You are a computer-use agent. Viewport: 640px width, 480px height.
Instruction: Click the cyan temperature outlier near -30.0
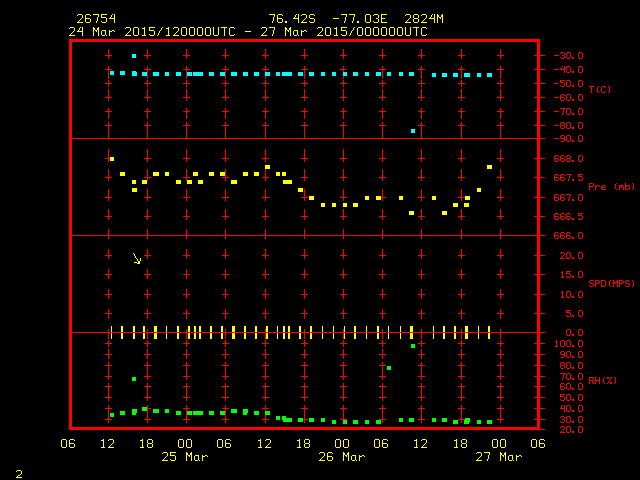134,56
